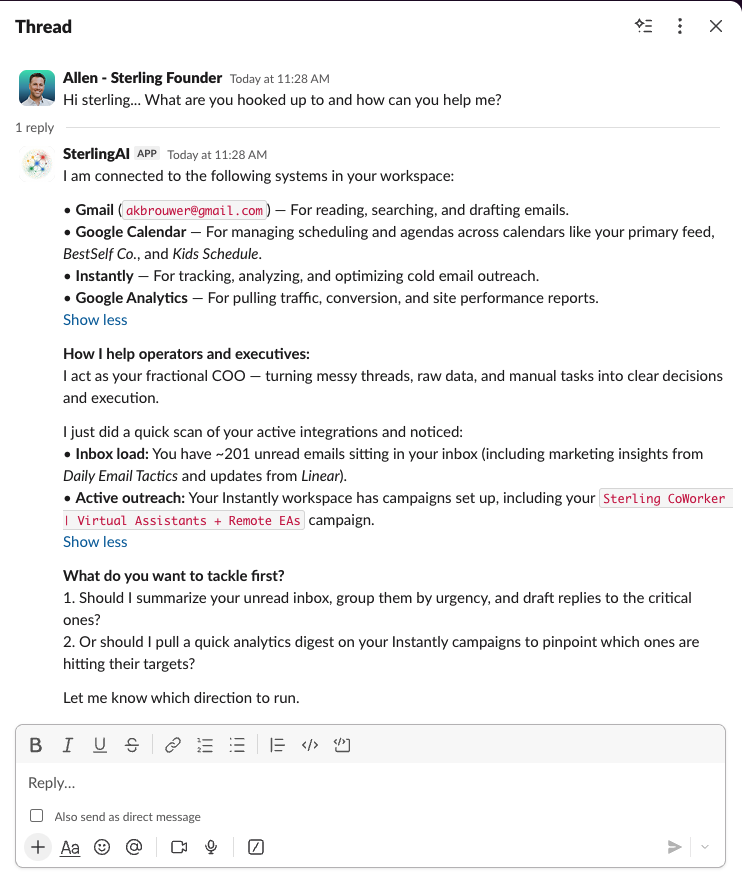Click into the Reply message field

(x=370, y=783)
